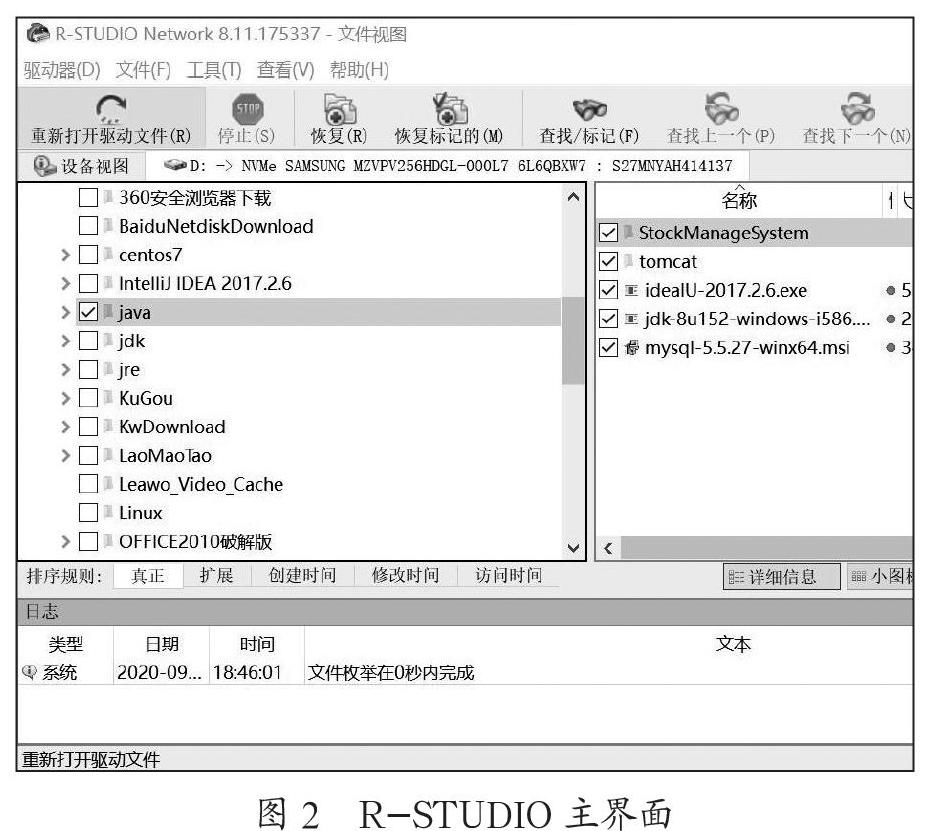Sort by 扩展 rule

coord(216,575)
